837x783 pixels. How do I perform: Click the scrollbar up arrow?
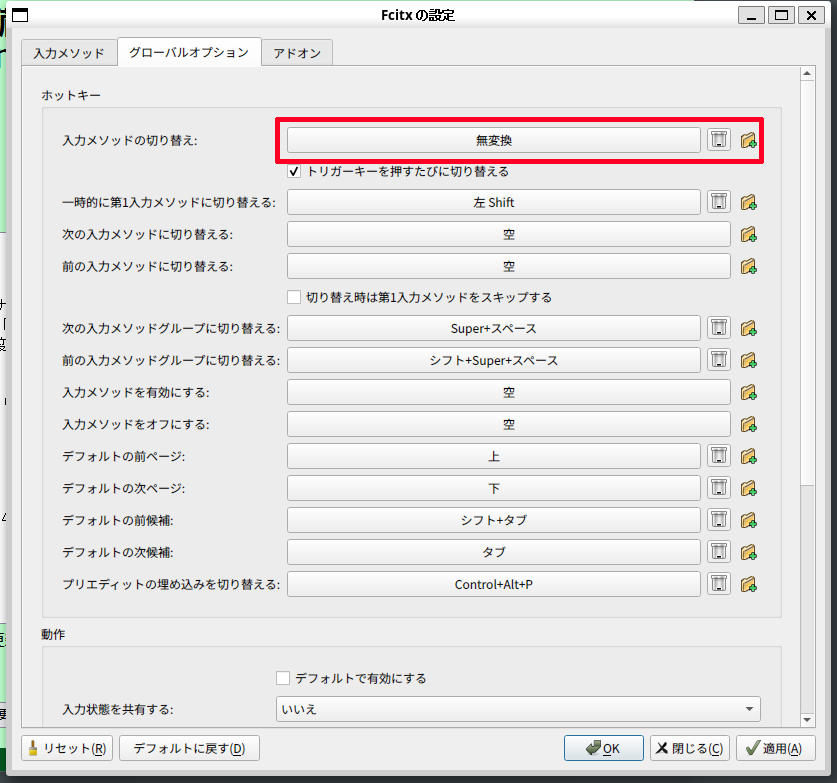pos(807,74)
